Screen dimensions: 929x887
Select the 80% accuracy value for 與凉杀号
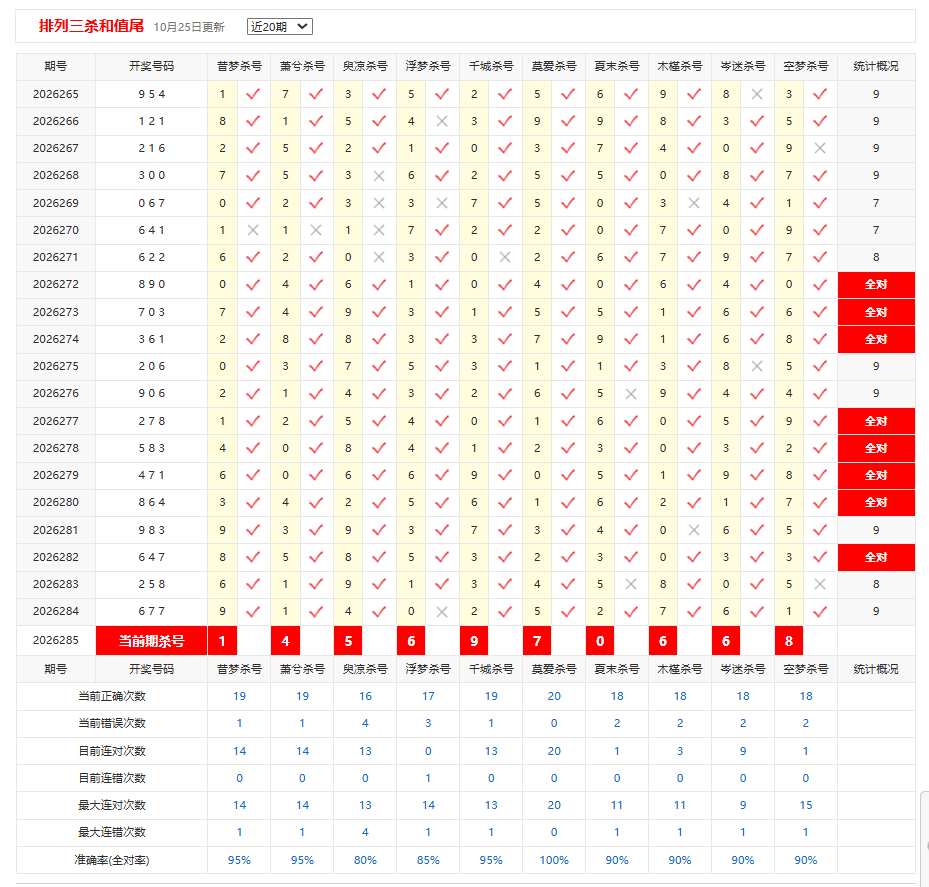pos(365,860)
